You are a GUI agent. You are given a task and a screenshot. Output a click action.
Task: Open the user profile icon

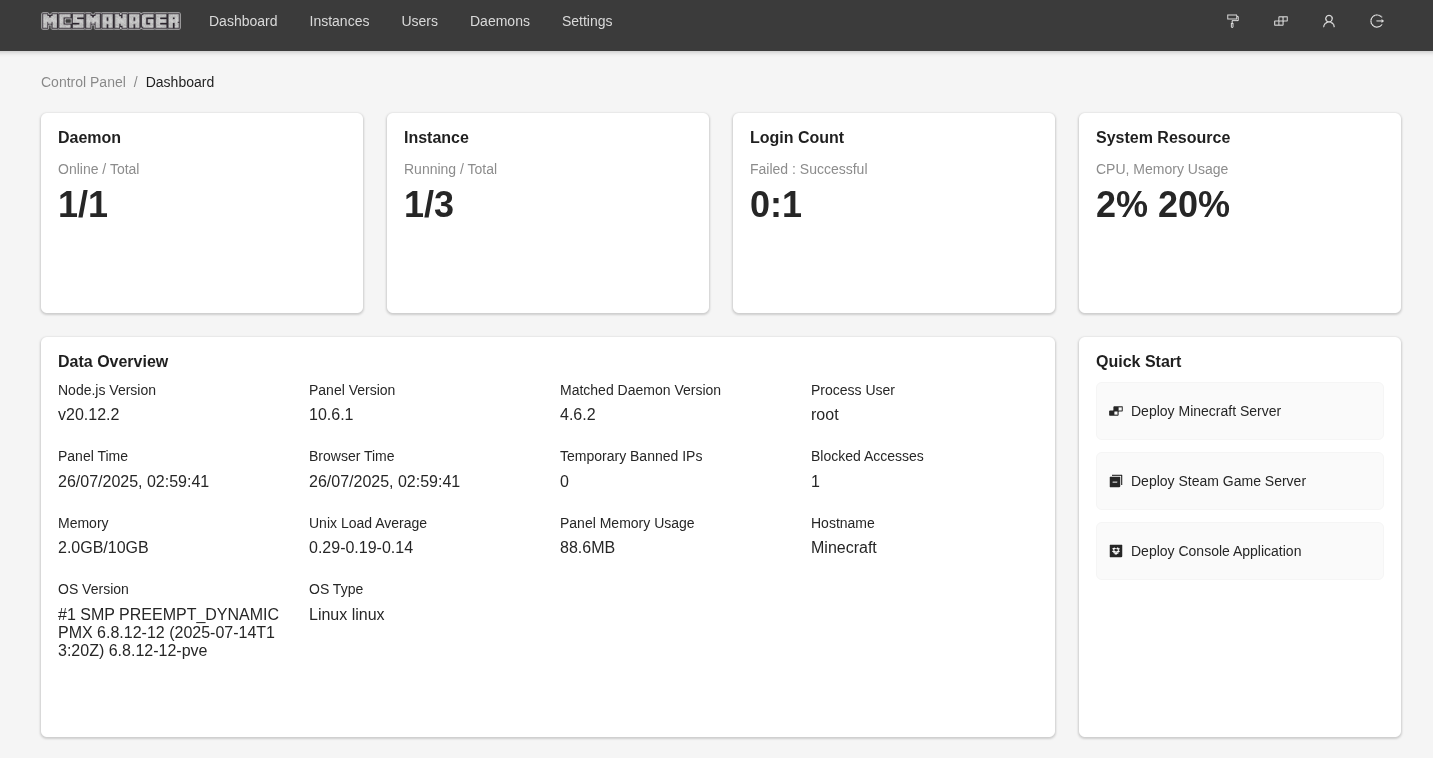pyautogui.click(x=1329, y=21)
